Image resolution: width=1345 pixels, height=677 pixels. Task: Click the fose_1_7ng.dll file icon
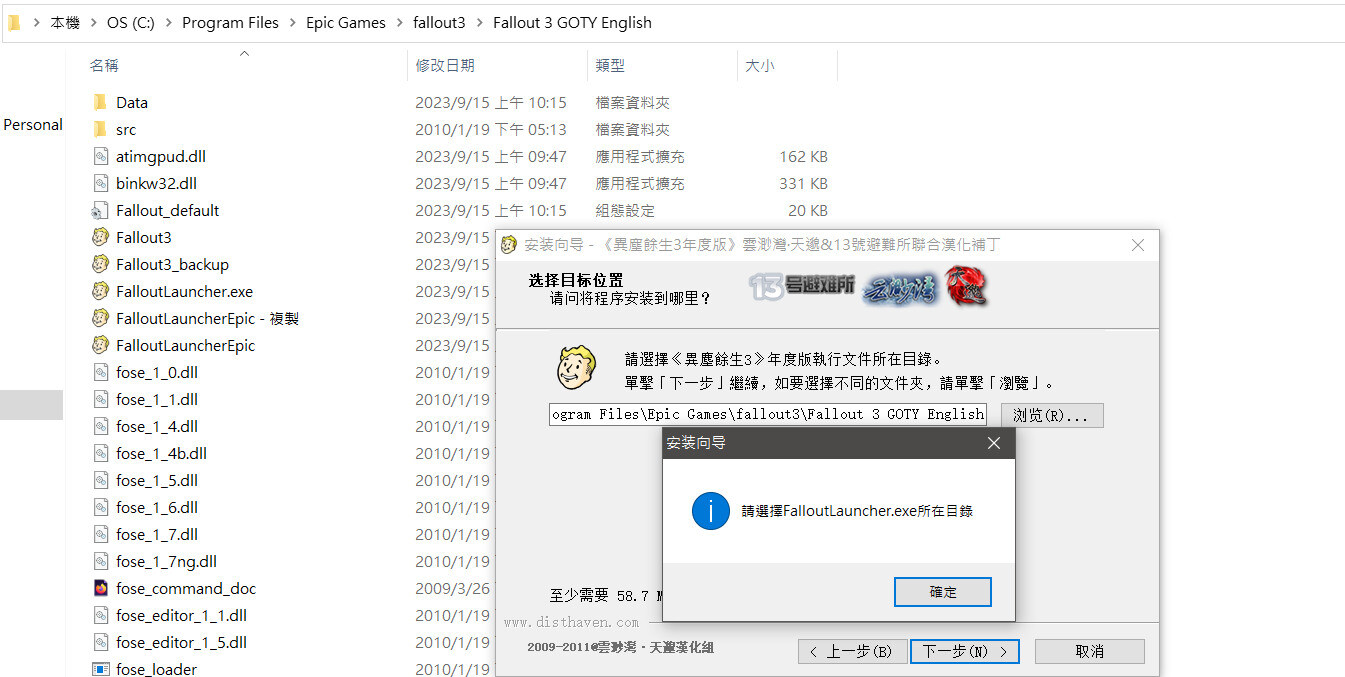tap(100, 561)
